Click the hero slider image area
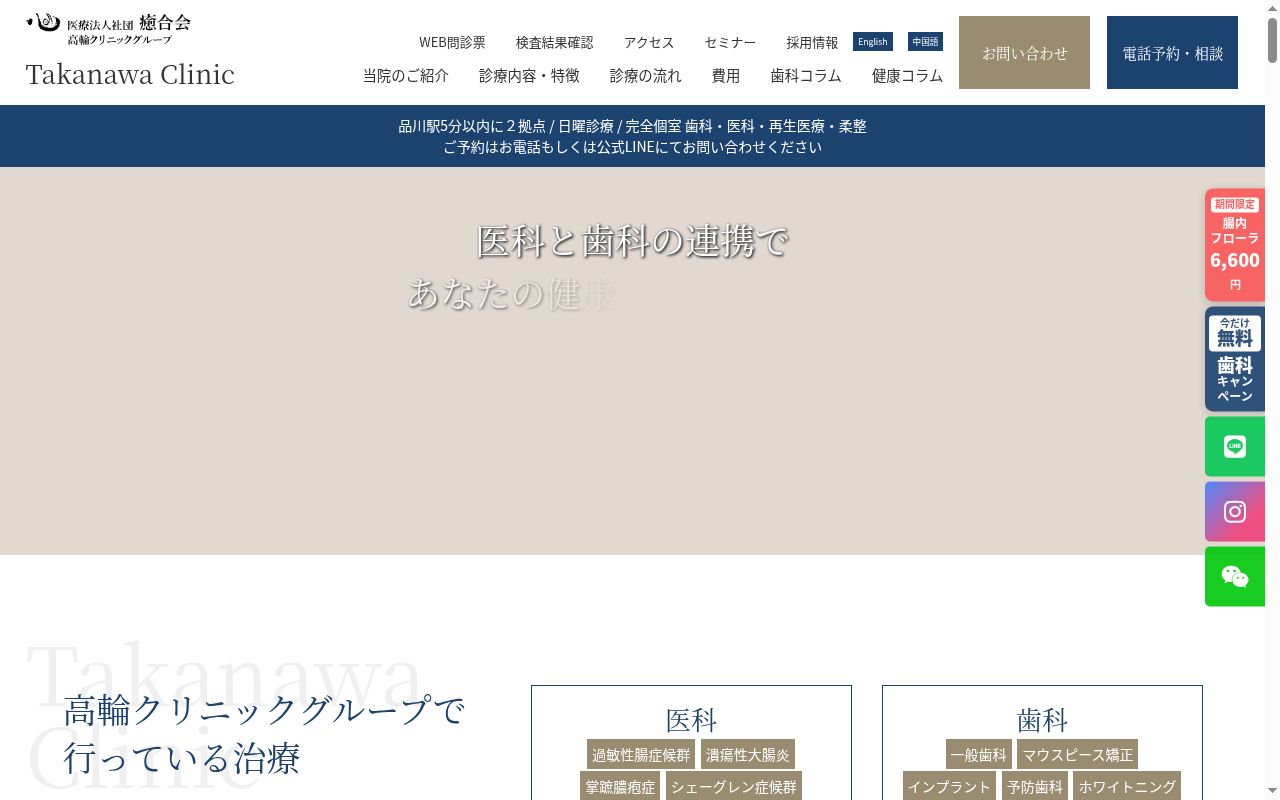The height and width of the screenshot is (800, 1280). pos(632,361)
